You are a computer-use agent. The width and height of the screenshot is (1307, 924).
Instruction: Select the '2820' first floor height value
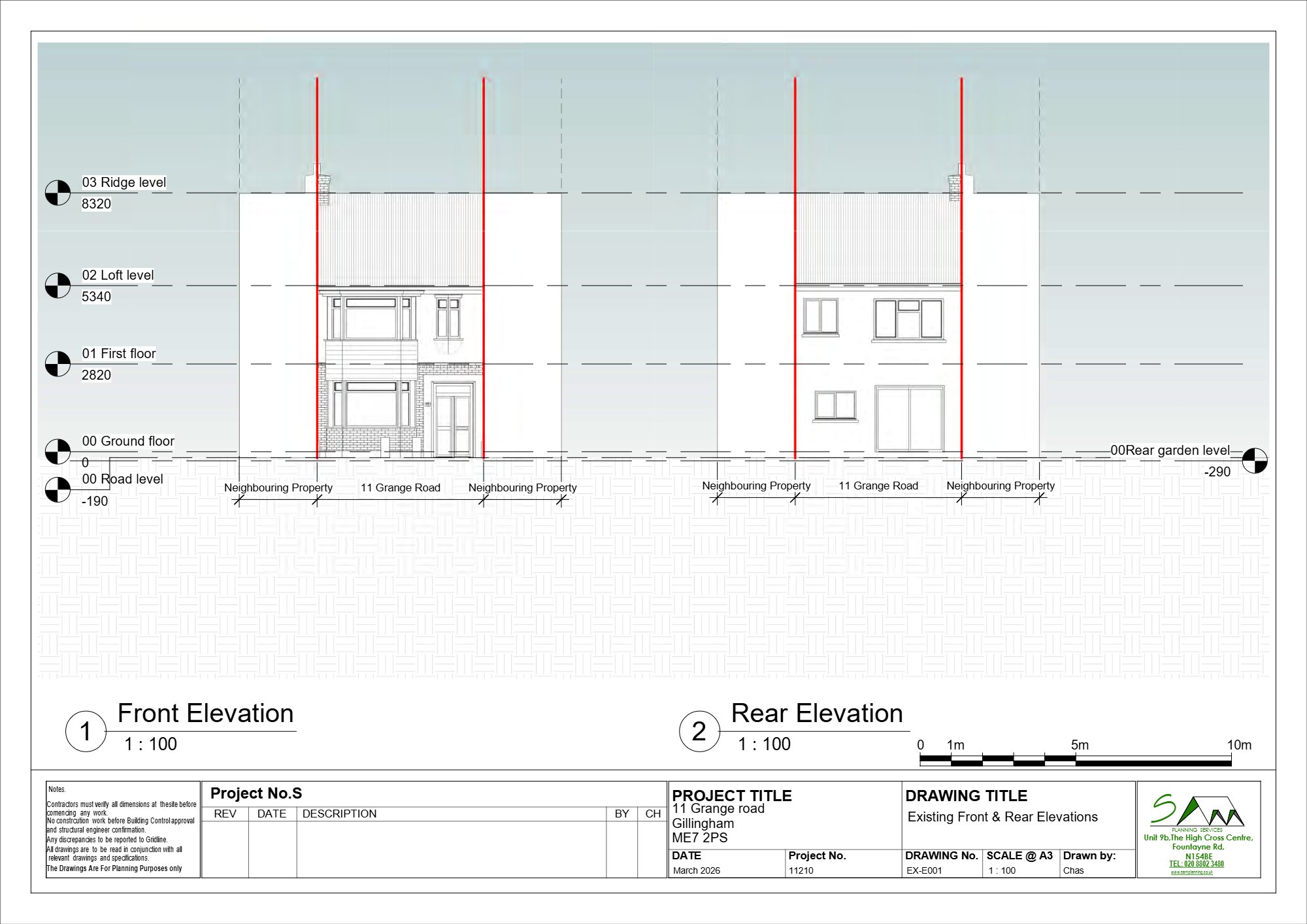pos(96,375)
